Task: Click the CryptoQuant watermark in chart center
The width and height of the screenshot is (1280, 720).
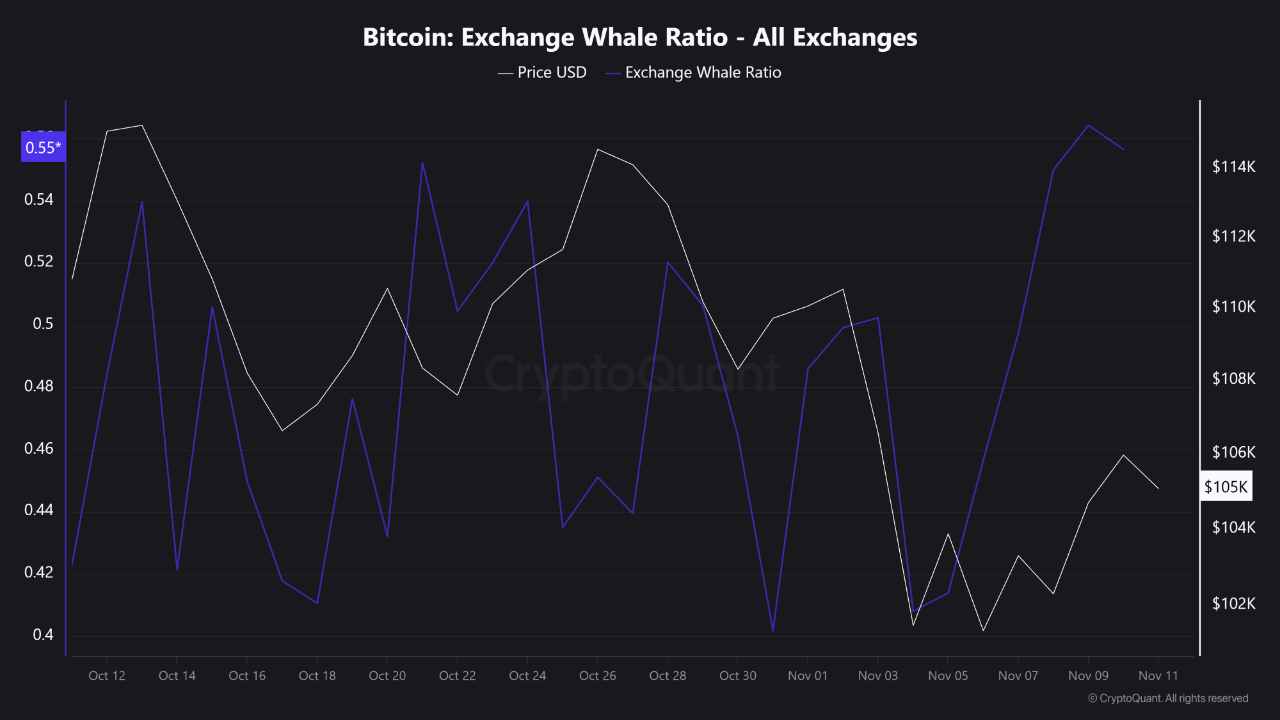Action: pyautogui.click(x=632, y=373)
